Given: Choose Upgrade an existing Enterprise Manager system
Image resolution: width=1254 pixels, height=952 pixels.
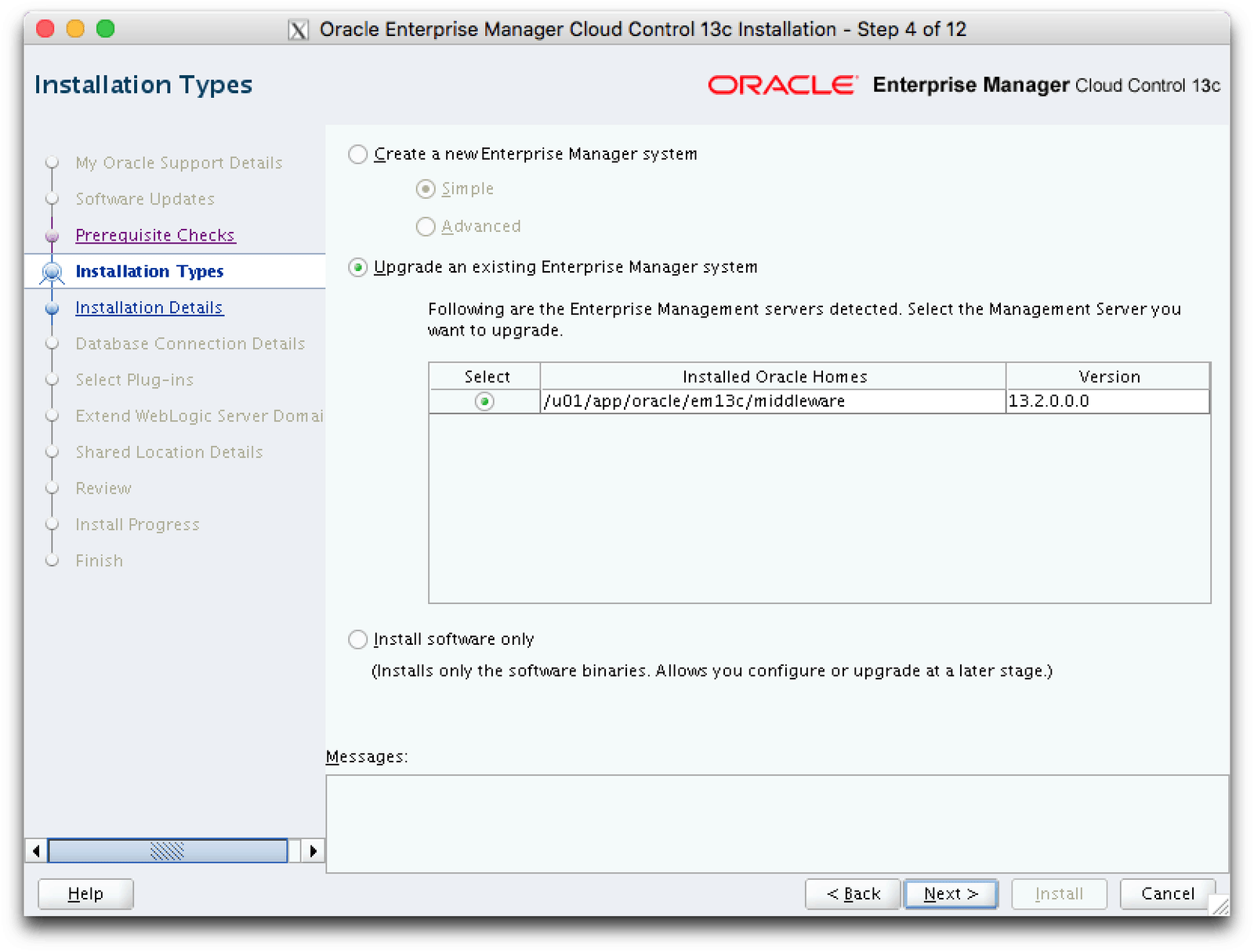Looking at the screenshot, I should [358, 268].
